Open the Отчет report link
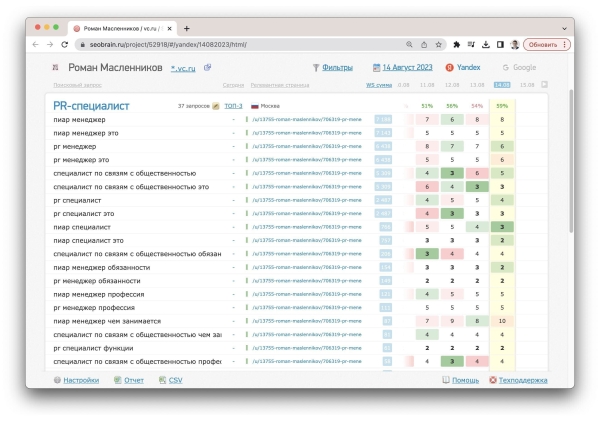The image size is (600, 422). point(134,380)
